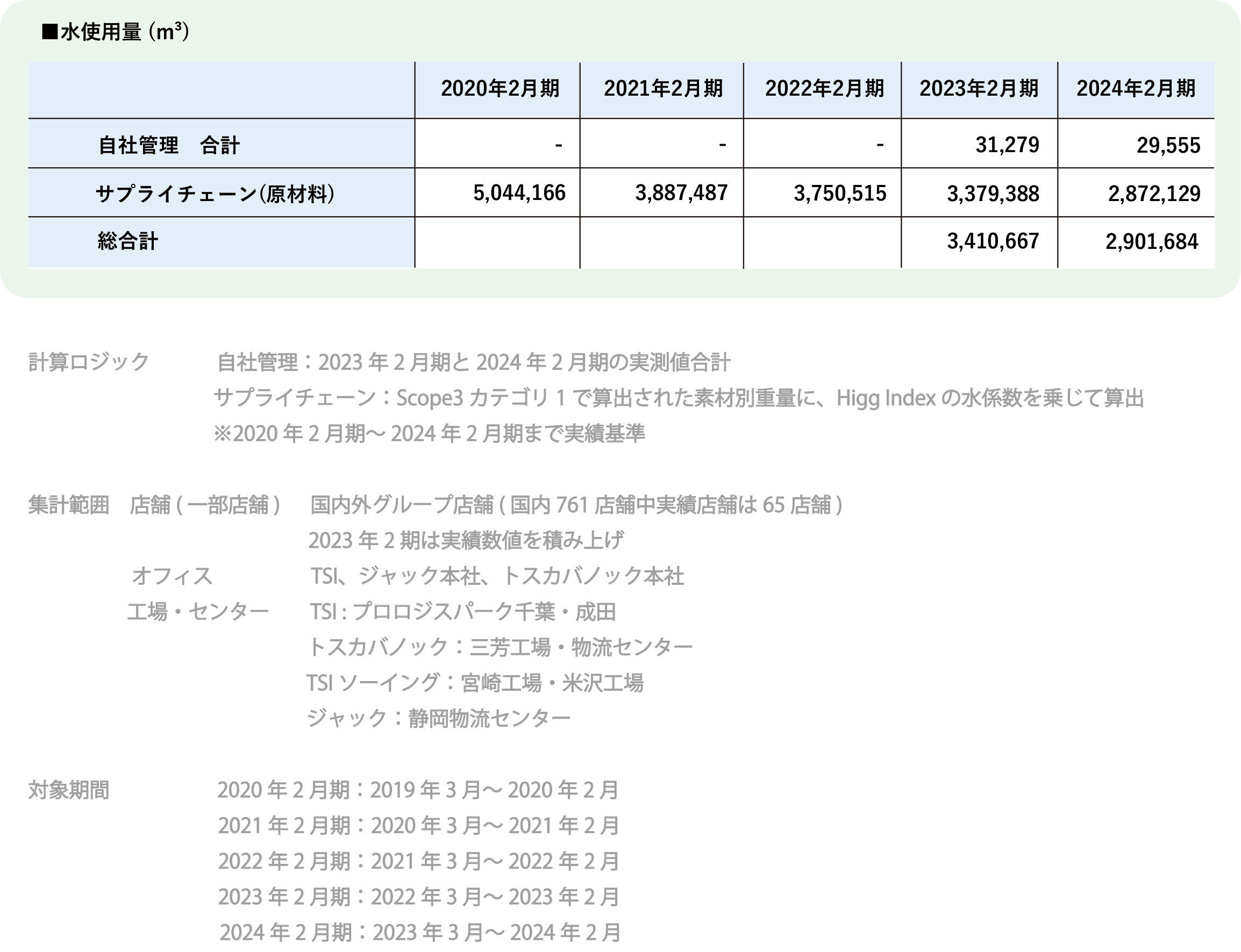1241x952 pixels.
Task: Click the 計算ロジック heading
Action: click(89, 362)
